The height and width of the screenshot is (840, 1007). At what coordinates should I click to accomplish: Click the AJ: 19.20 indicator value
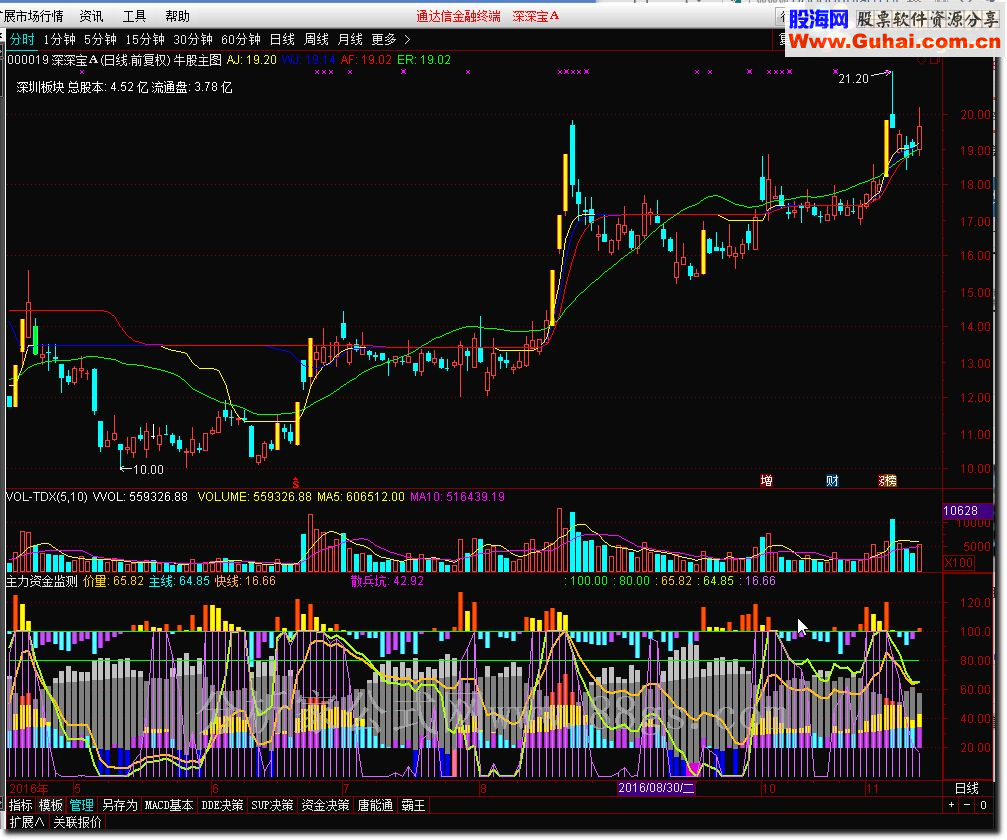[x=252, y=60]
